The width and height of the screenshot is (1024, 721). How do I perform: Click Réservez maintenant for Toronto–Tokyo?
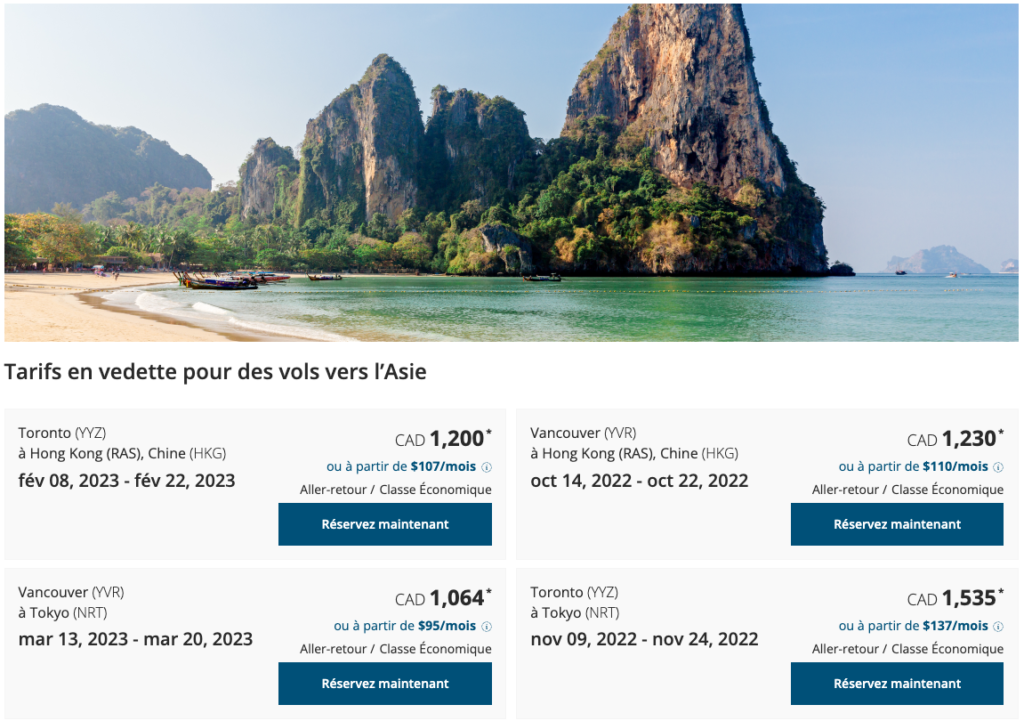coord(897,684)
